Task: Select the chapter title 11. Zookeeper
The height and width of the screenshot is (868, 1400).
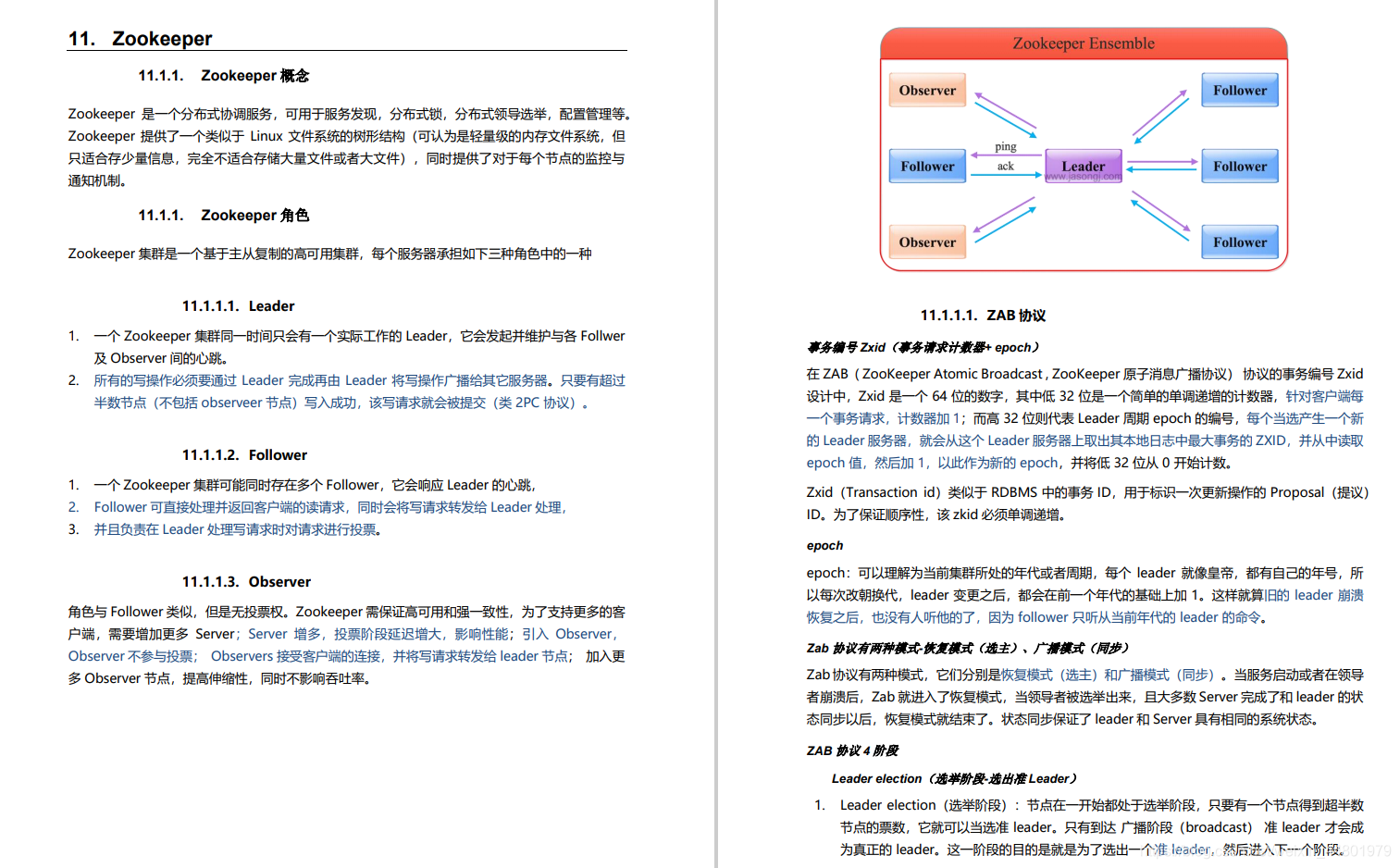Action: 138,38
